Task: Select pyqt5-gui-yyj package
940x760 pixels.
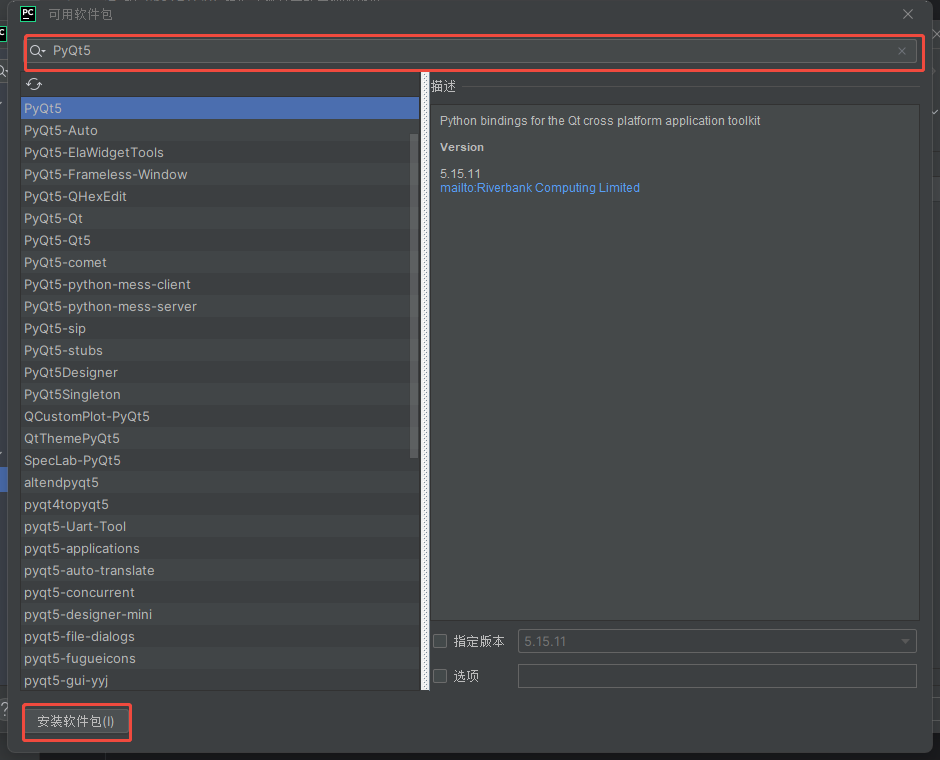Action: [220, 680]
